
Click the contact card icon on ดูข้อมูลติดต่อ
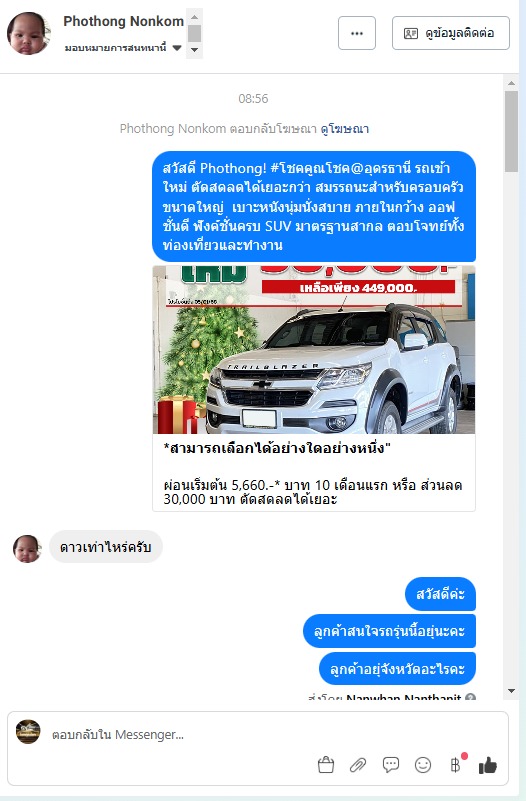(411, 33)
